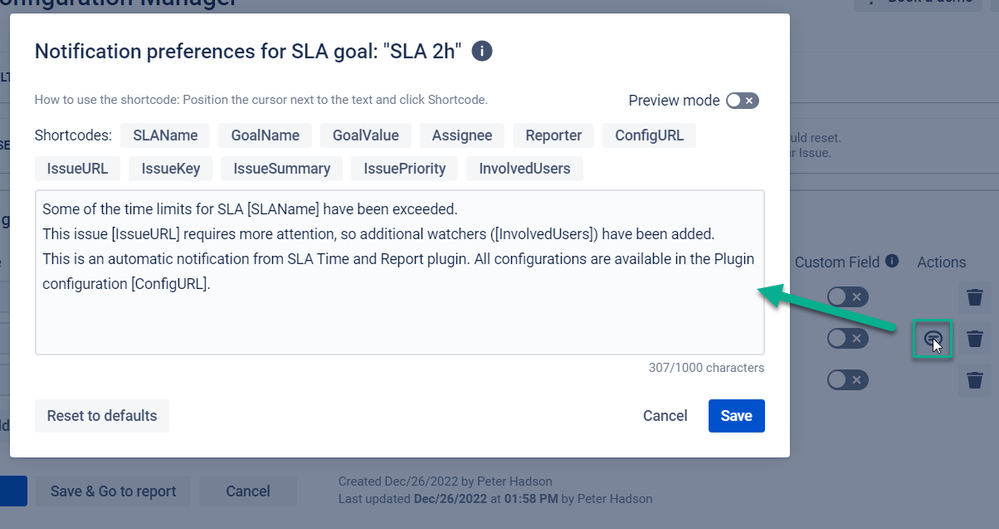Click the middle row trash icon
Viewport: 999px width, 529px height.
click(x=974, y=338)
